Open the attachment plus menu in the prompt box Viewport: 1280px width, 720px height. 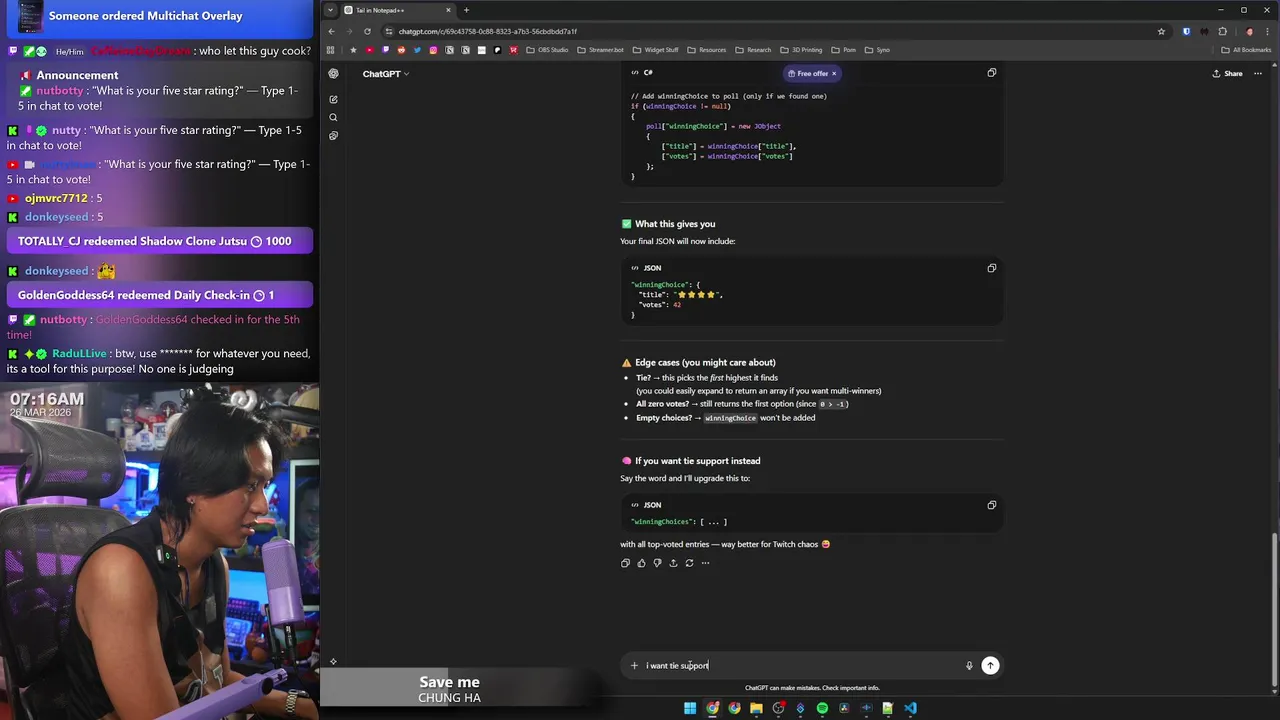coord(634,665)
